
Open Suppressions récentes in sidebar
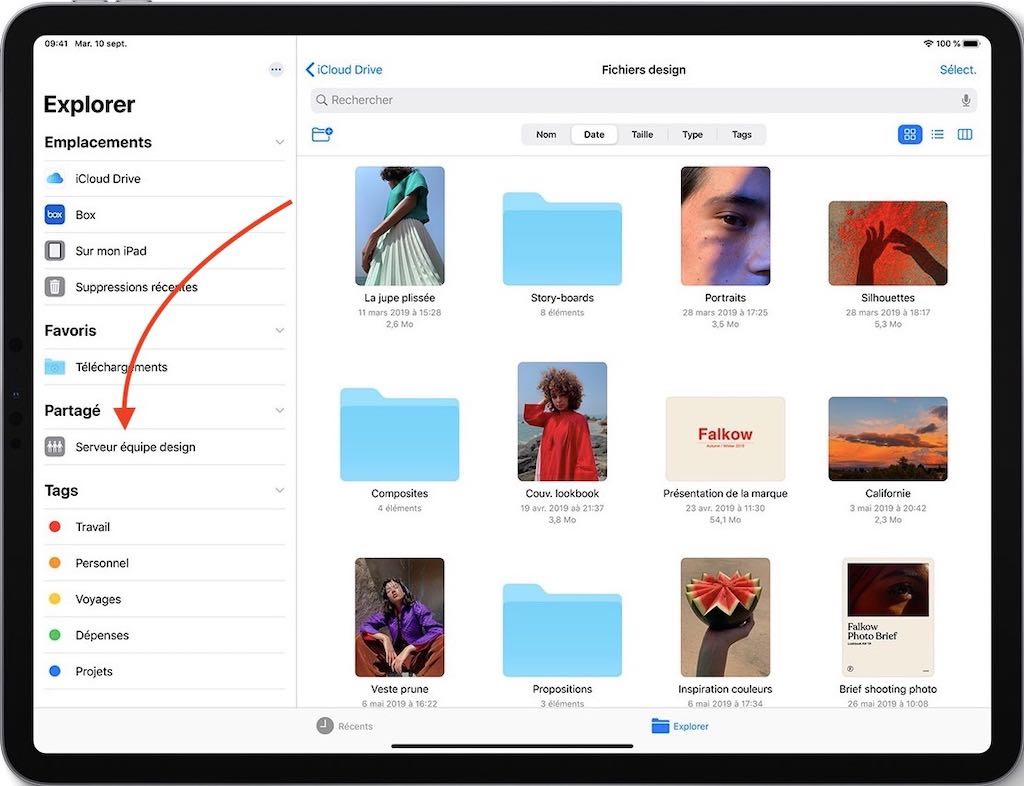(x=165, y=287)
